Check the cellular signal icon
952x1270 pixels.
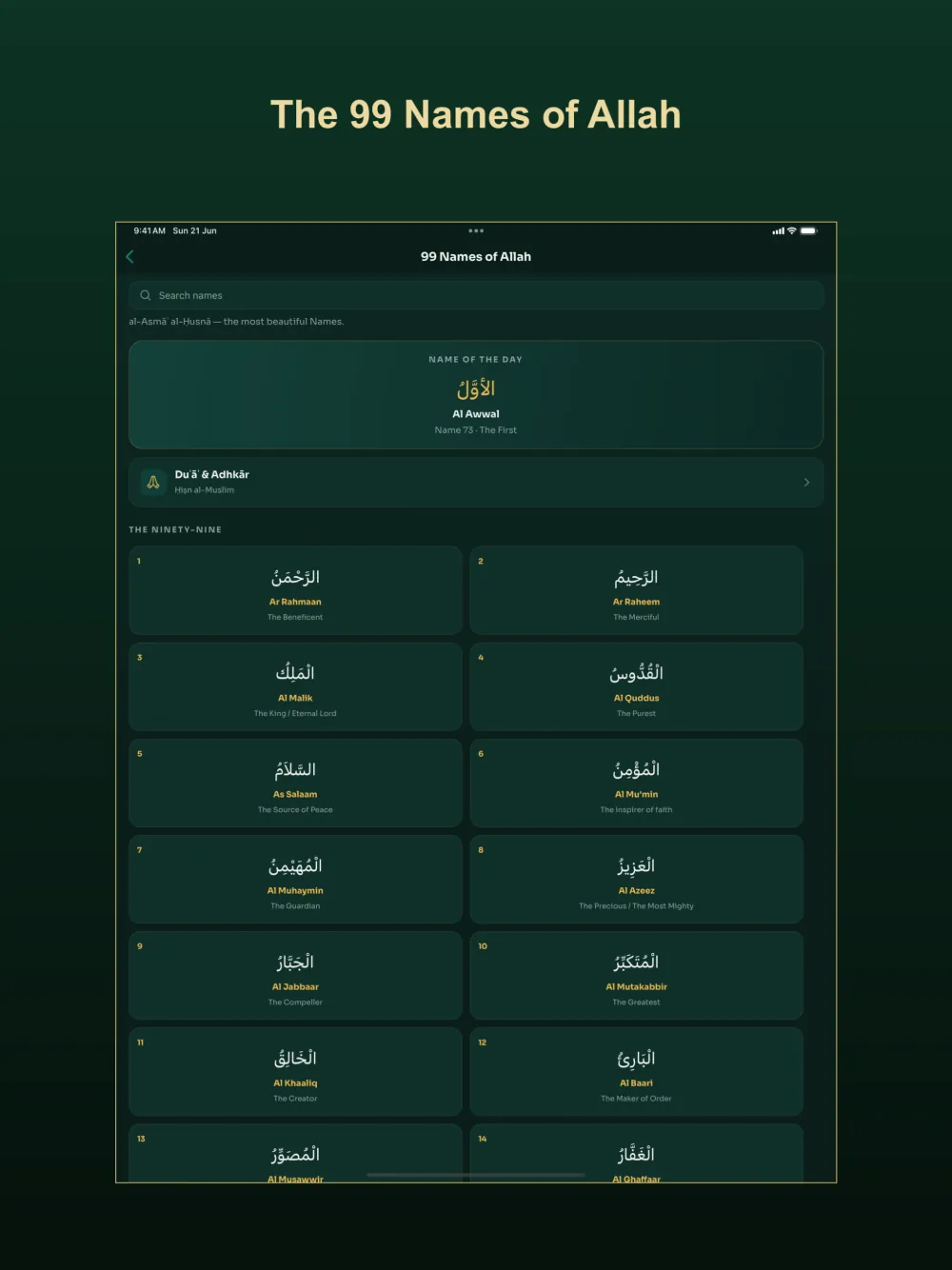778,230
